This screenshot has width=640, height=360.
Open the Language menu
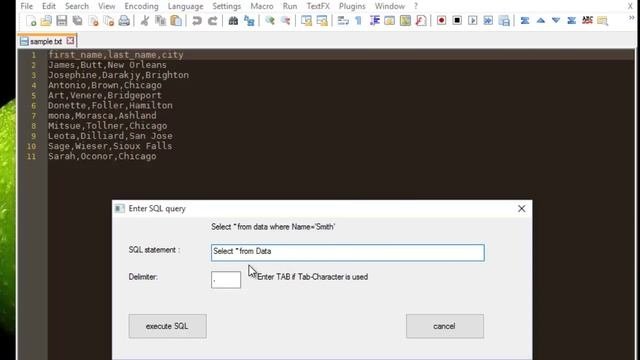pyautogui.click(x=185, y=6)
